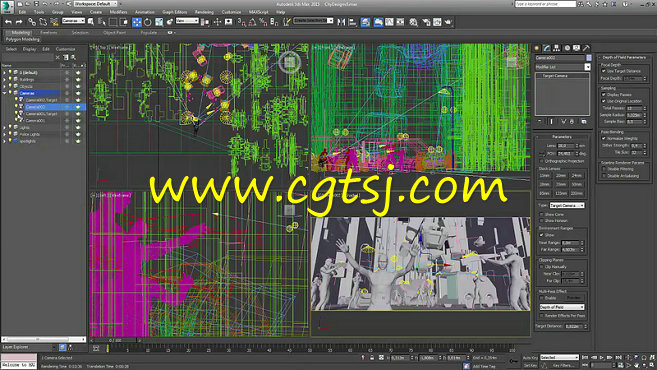Click the Select and Link chain icon
The width and height of the screenshot is (657, 370).
31,22
